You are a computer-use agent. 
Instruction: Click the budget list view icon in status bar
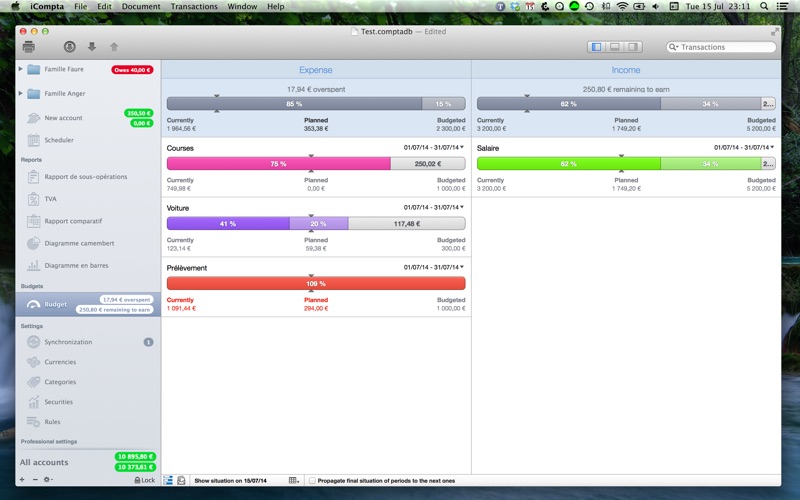(168, 480)
